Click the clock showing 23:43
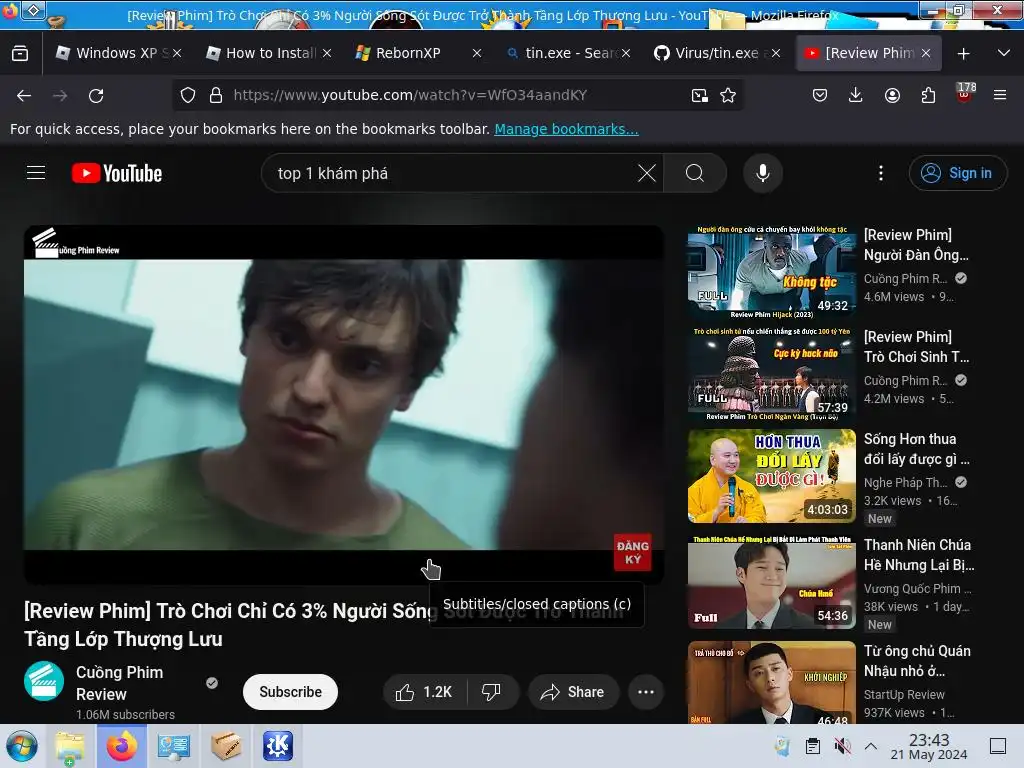This screenshot has height=768, width=1024. 929,746
